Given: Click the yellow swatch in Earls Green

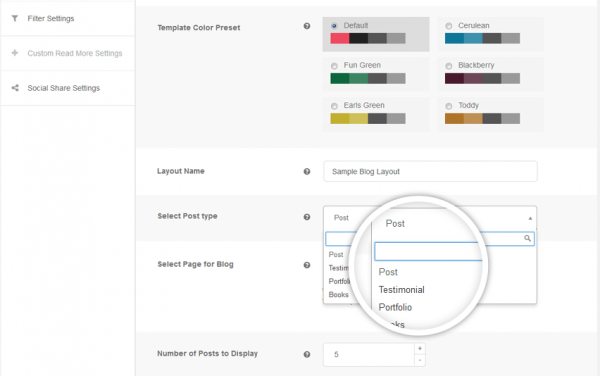Looking at the screenshot, I should pos(340,119).
